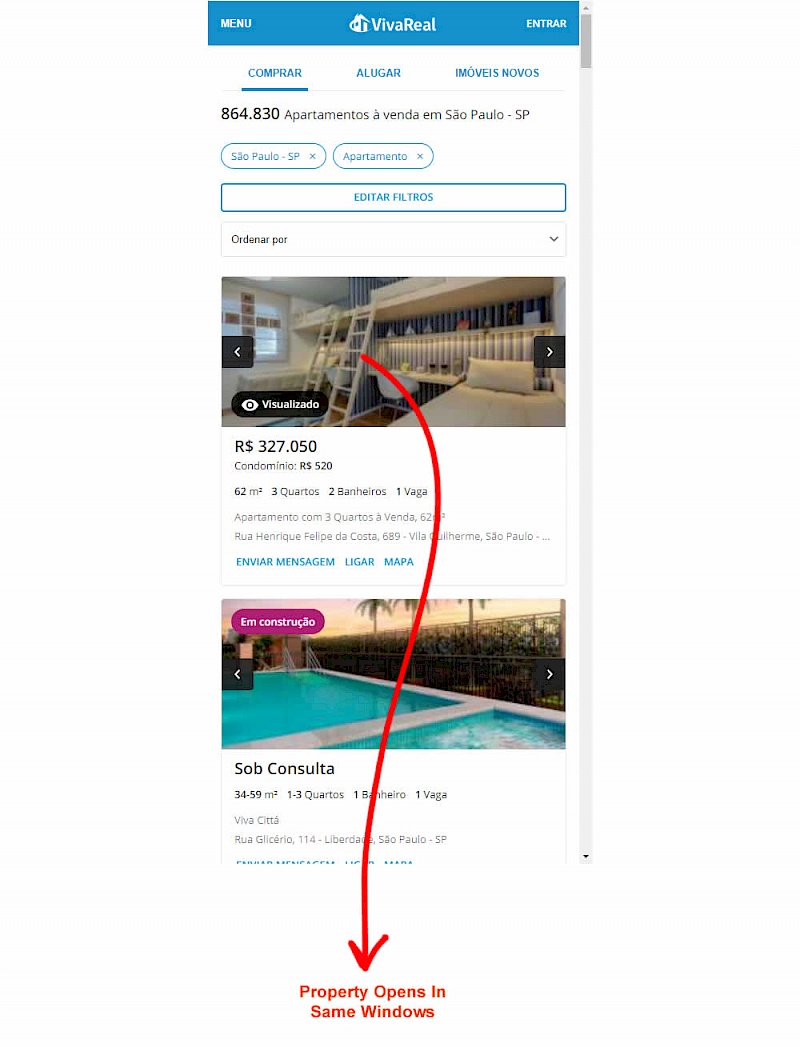Click the Visualizado eye badge
800x1047 pixels.
point(280,405)
